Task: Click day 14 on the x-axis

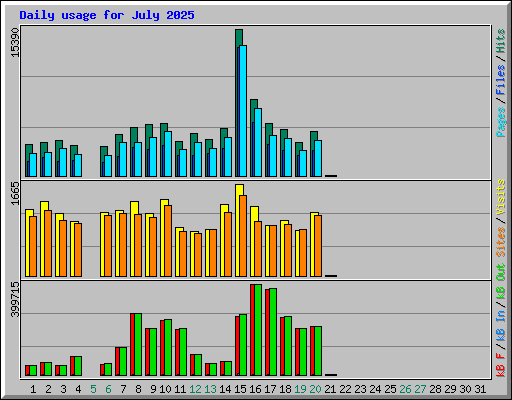Action: coord(225,389)
